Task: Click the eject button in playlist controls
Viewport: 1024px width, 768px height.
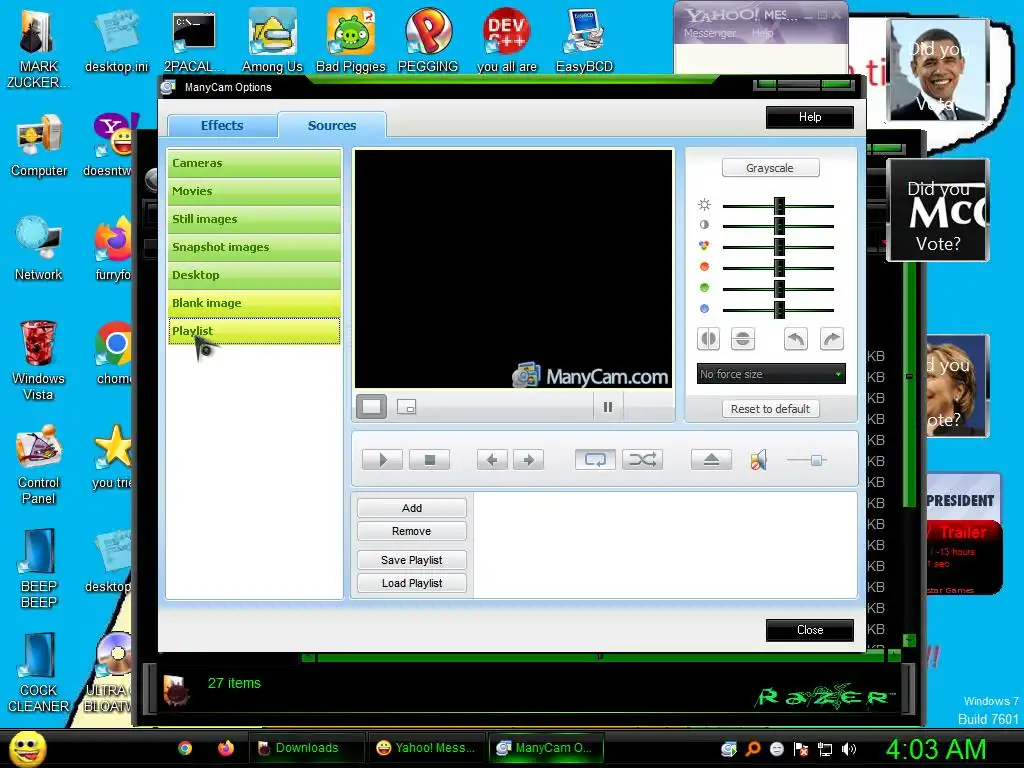Action: coord(711,460)
